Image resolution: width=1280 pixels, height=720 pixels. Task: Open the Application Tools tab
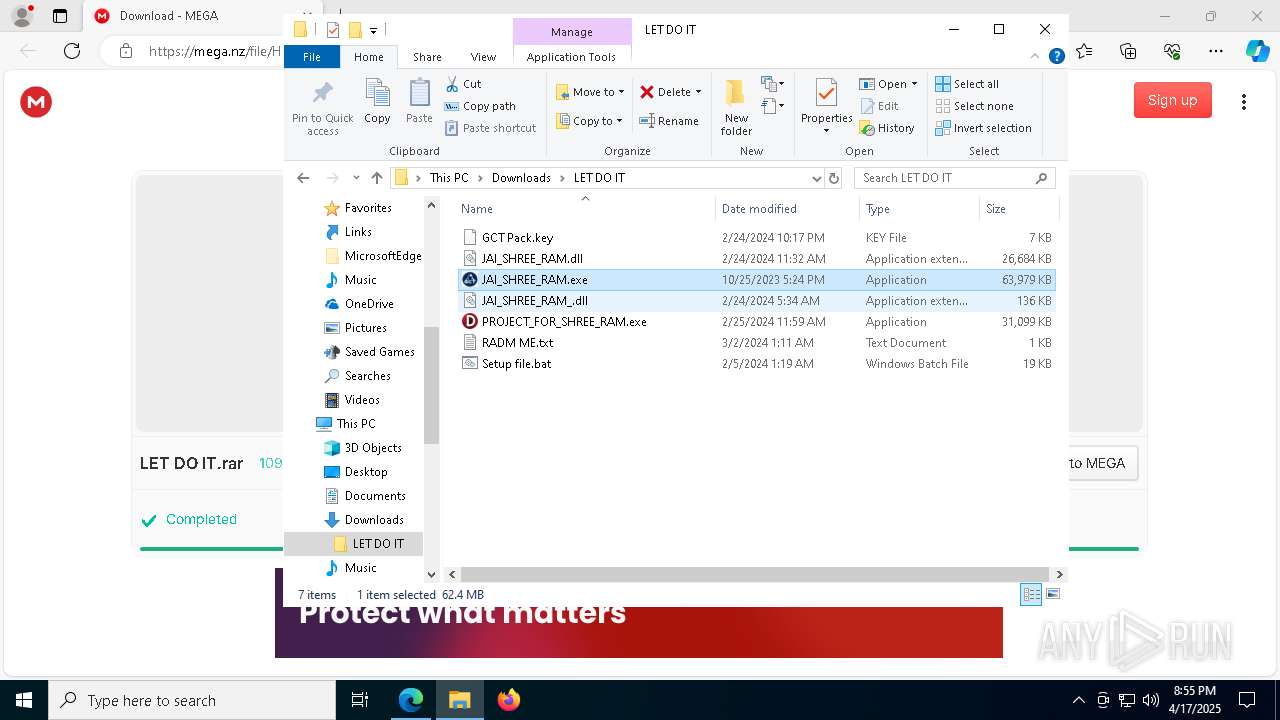pyautogui.click(x=571, y=57)
